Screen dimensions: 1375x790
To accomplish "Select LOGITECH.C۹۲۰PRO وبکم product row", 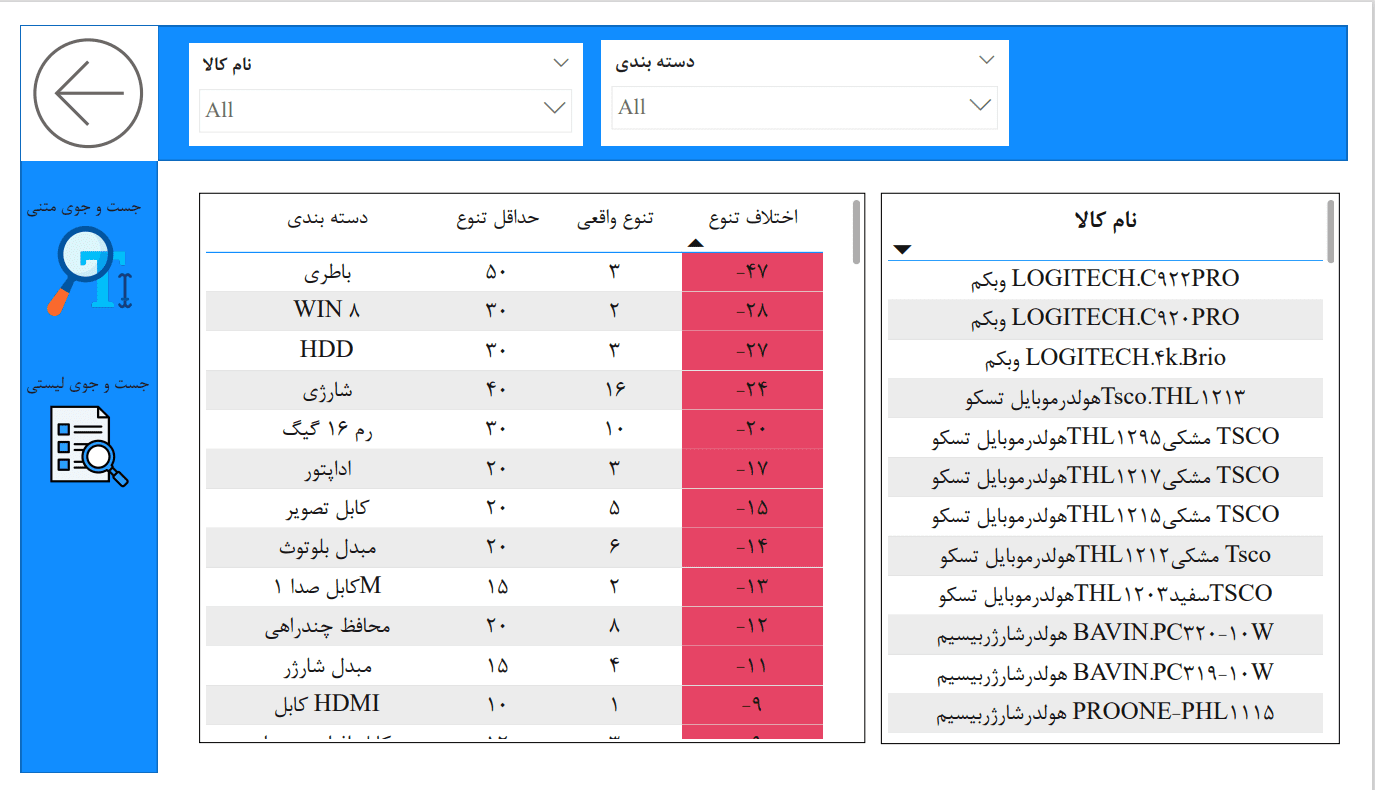I will tap(1105, 318).
